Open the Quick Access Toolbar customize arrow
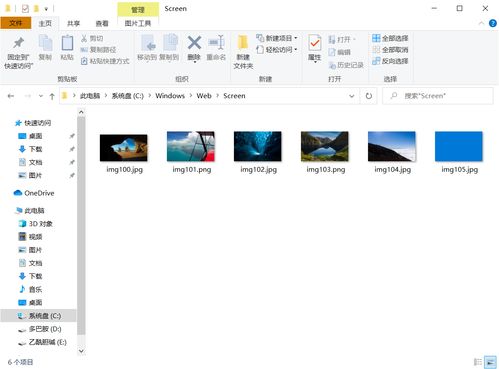Viewport: 499px width, 369px height. click(46, 9)
